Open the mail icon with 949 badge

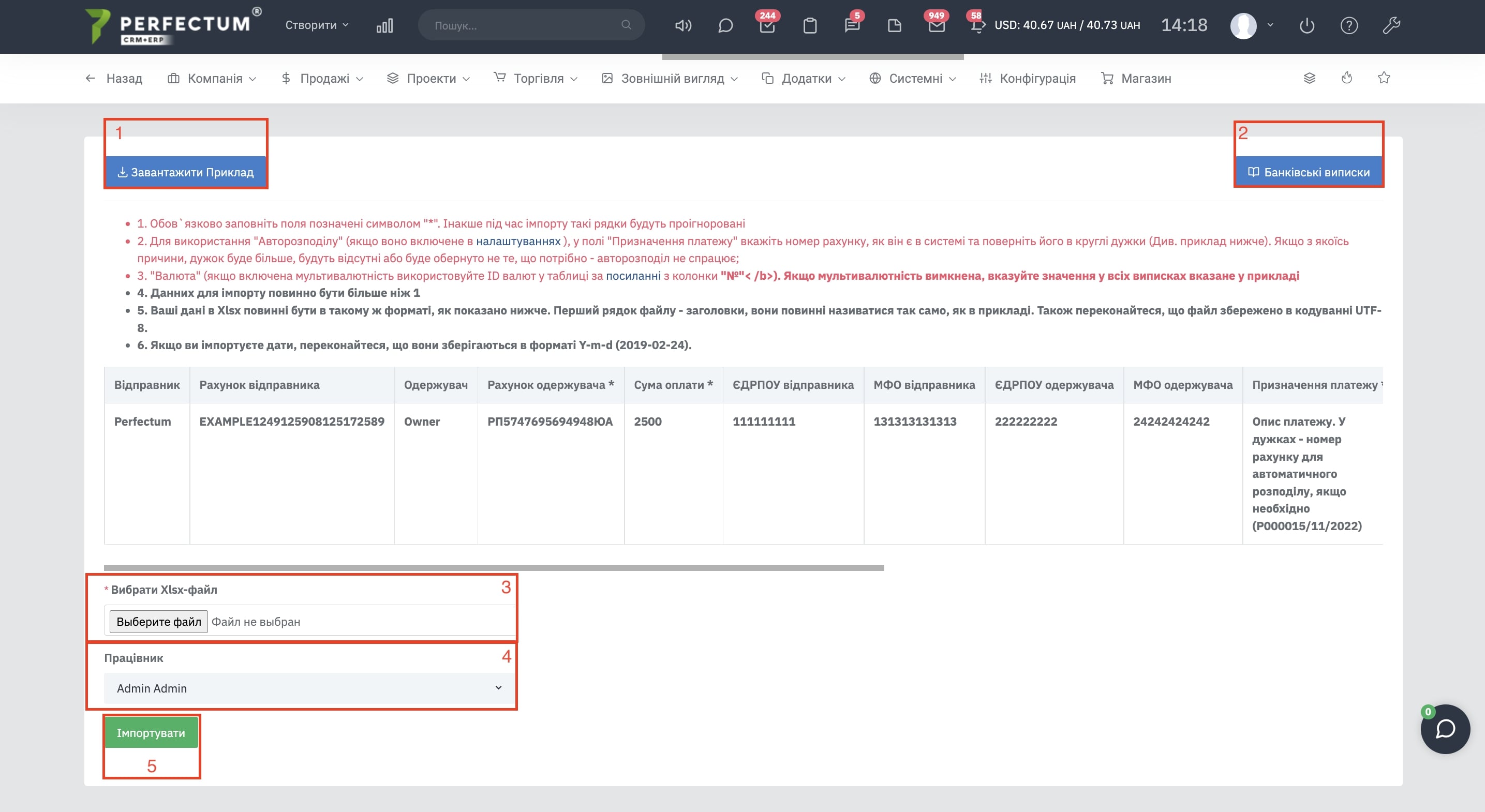pyautogui.click(x=937, y=25)
